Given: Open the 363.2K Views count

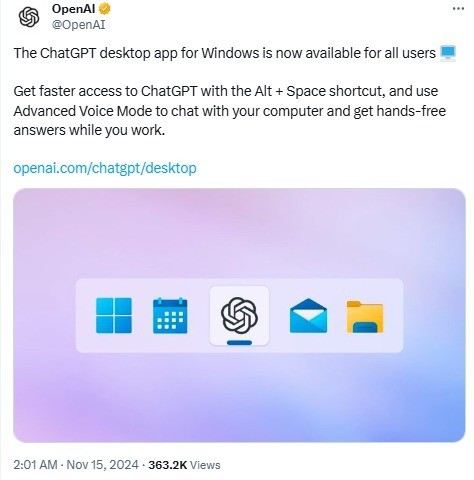Looking at the screenshot, I should [184, 465].
